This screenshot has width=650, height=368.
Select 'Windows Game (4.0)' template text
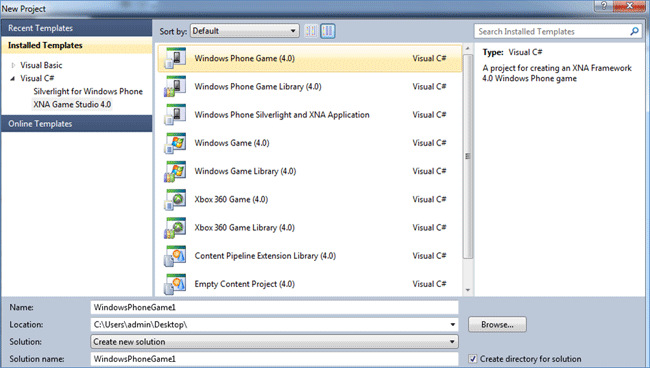(232, 143)
